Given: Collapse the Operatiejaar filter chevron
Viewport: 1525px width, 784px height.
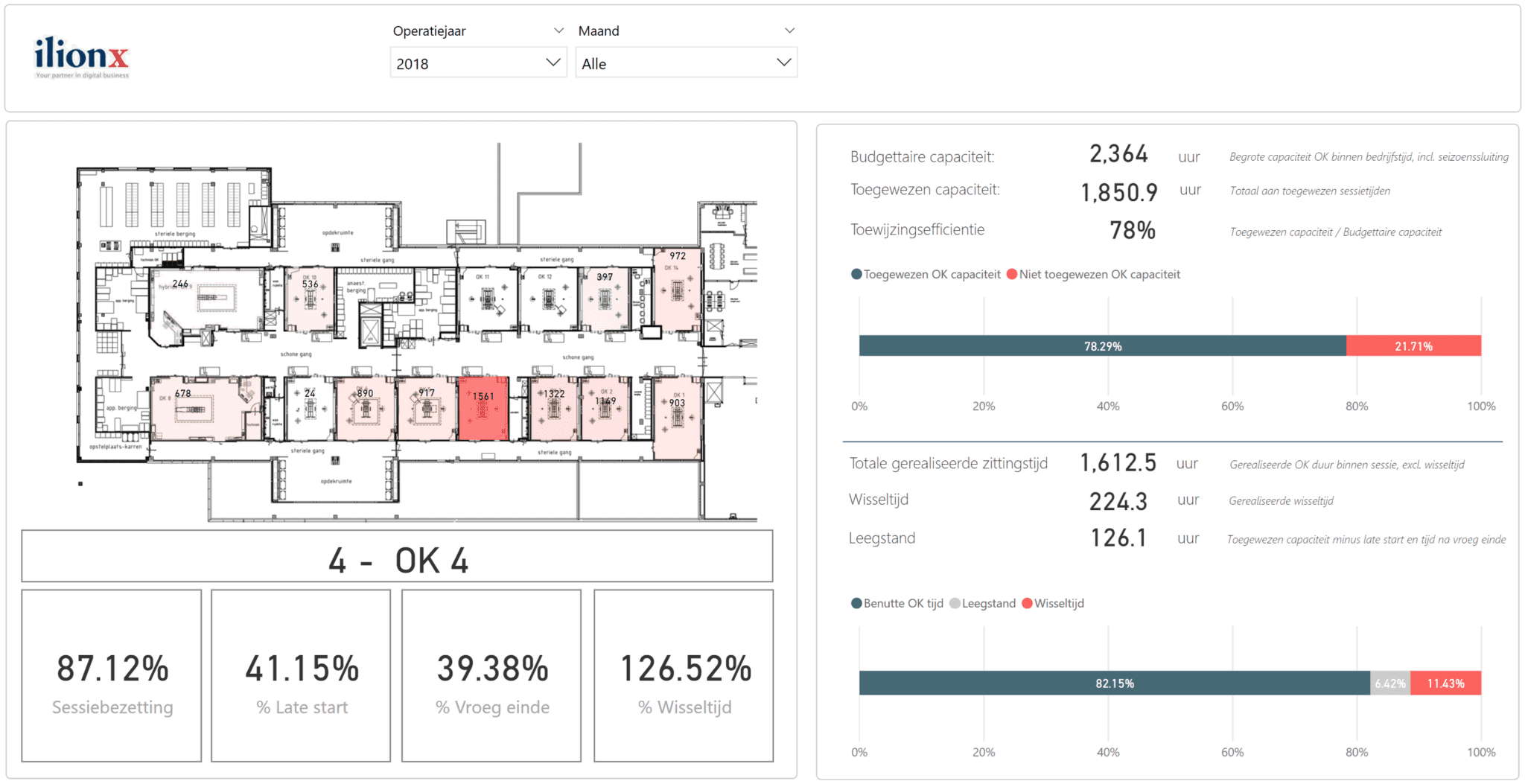Looking at the screenshot, I should point(558,30).
